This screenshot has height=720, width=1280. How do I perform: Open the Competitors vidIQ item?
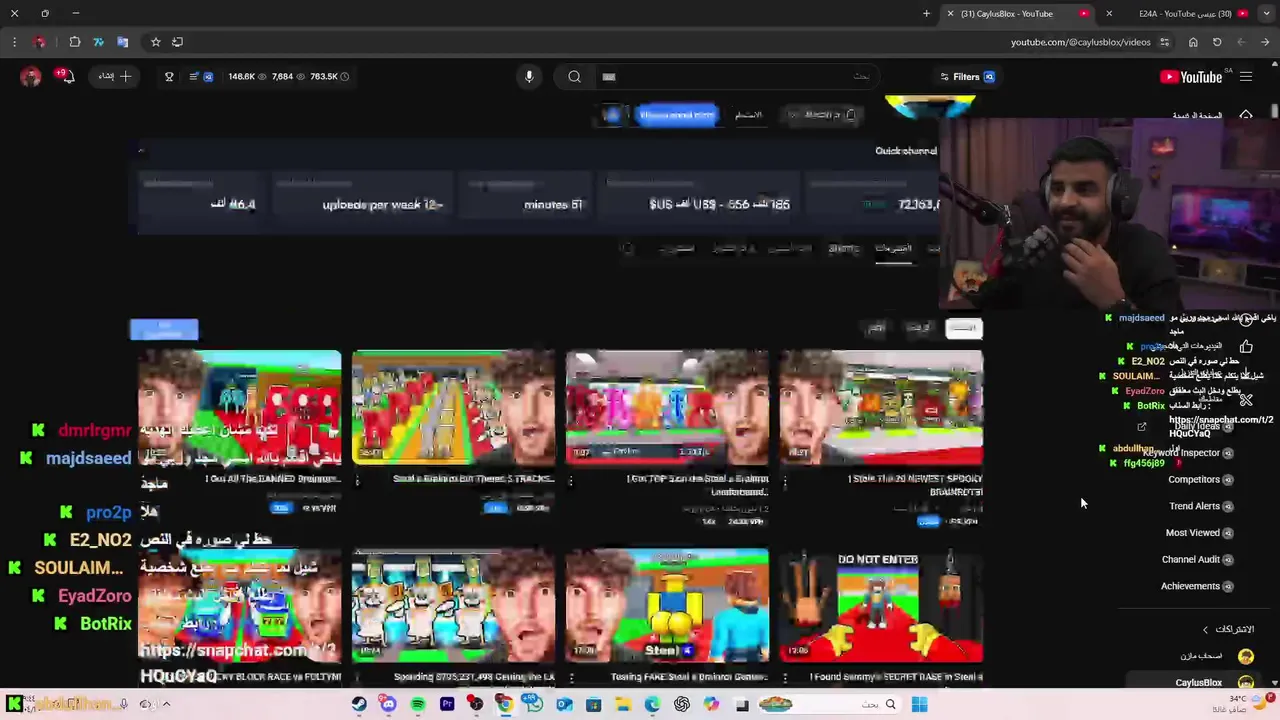coord(1200,480)
